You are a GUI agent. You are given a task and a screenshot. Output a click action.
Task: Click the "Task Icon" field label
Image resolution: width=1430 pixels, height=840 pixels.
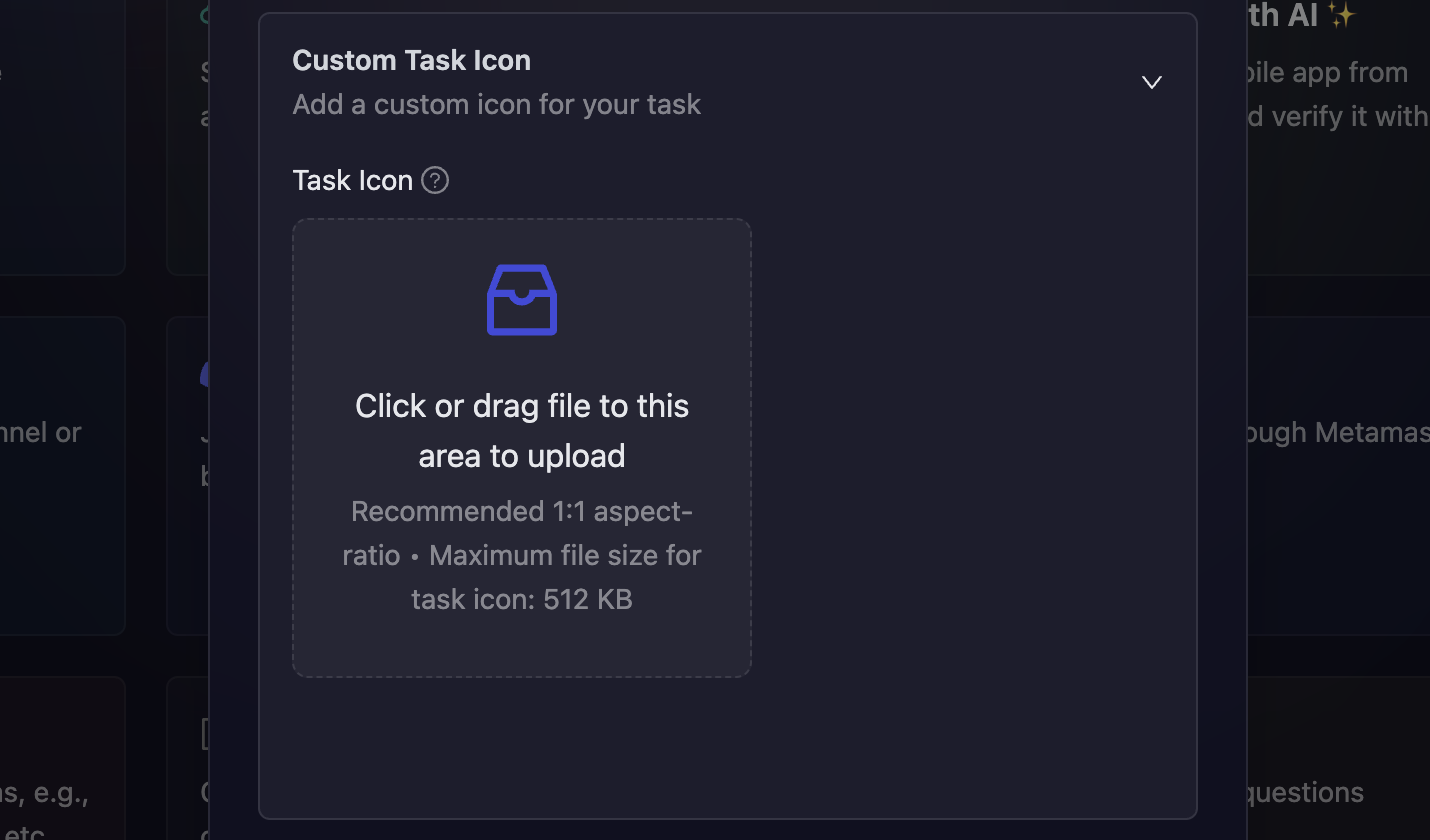point(352,180)
